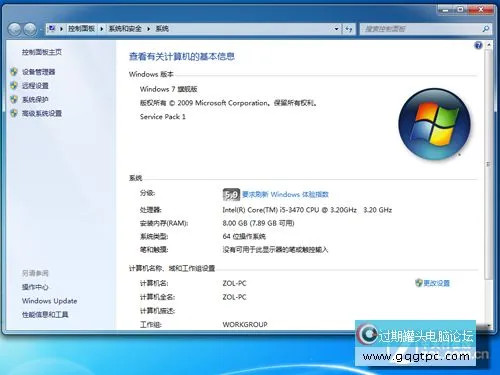Open 操作中心 link
This screenshot has height=375, width=500.
pyautogui.click(x=35, y=287)
